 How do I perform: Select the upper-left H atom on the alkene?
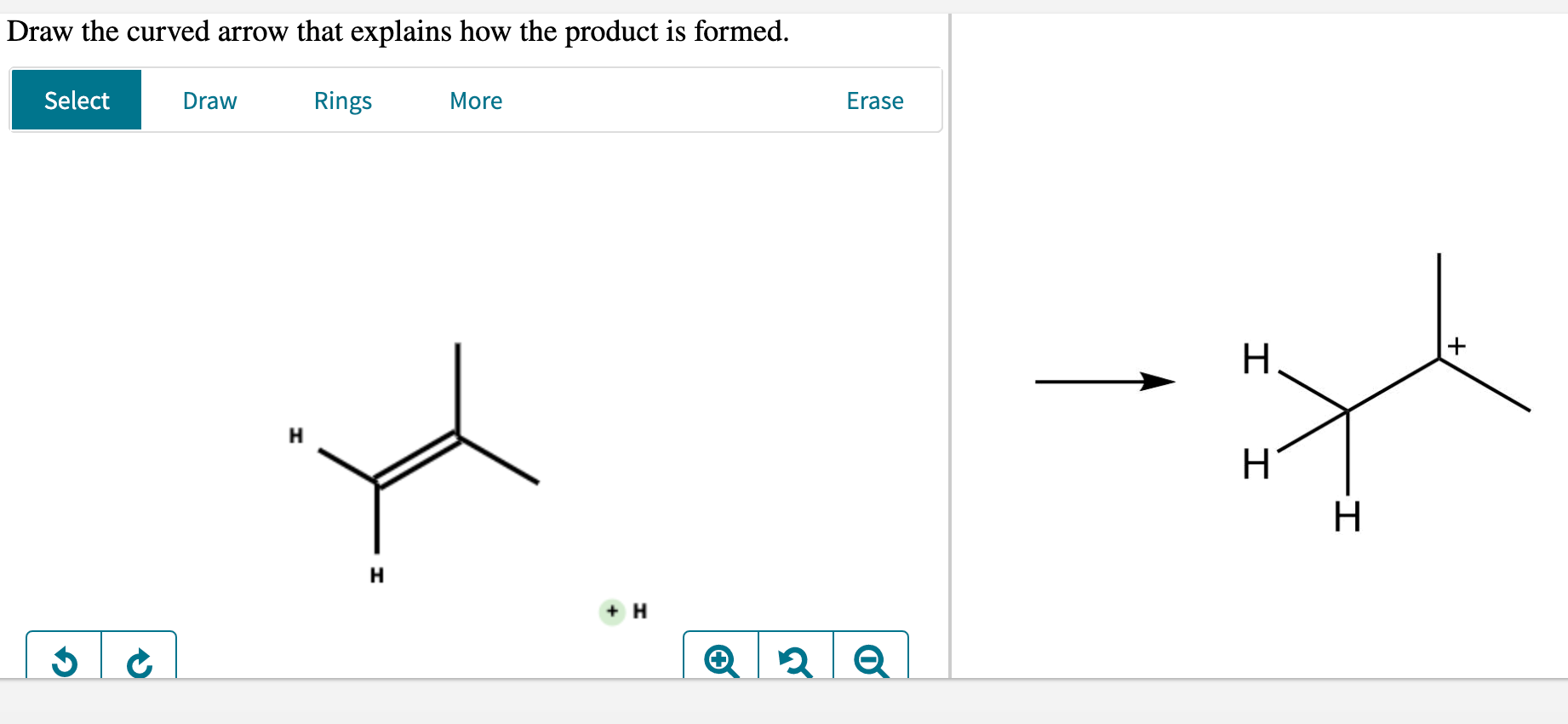coord(296,435)
